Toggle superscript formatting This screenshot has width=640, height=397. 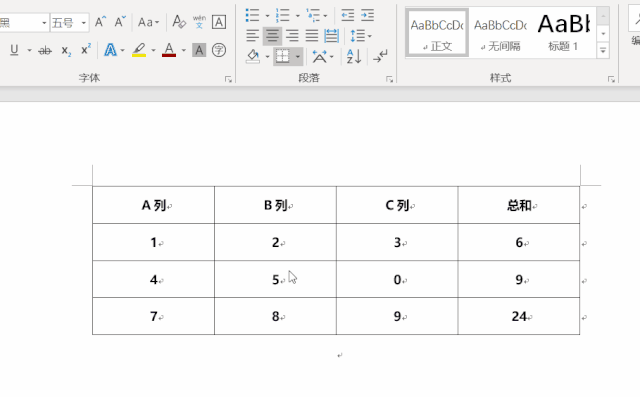[x=86, y=50]
